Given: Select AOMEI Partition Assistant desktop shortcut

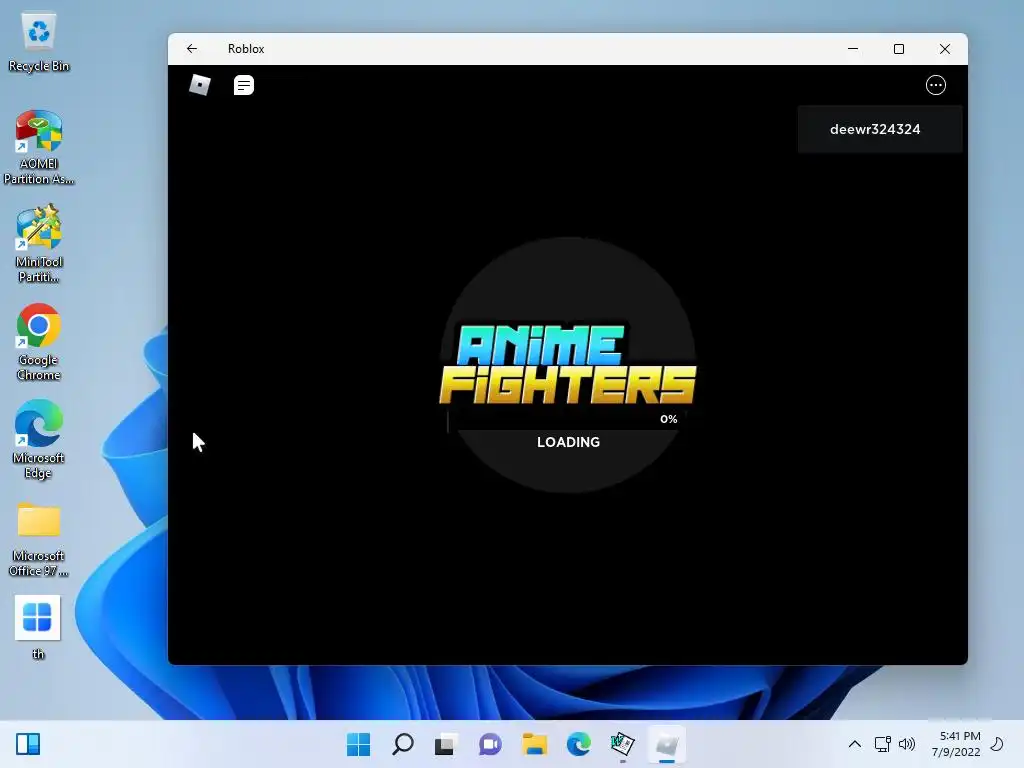Looking at the screenshot, I should (x=39, y=148).
